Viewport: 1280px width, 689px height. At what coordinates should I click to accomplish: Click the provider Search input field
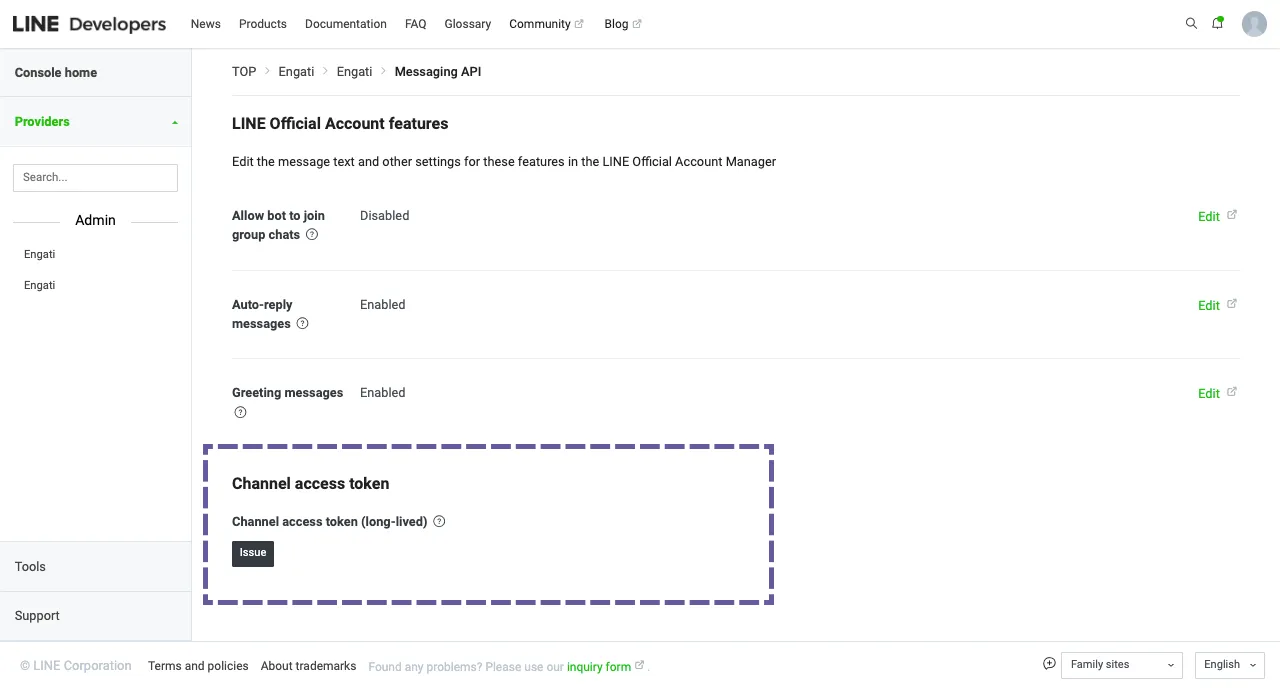95,177
